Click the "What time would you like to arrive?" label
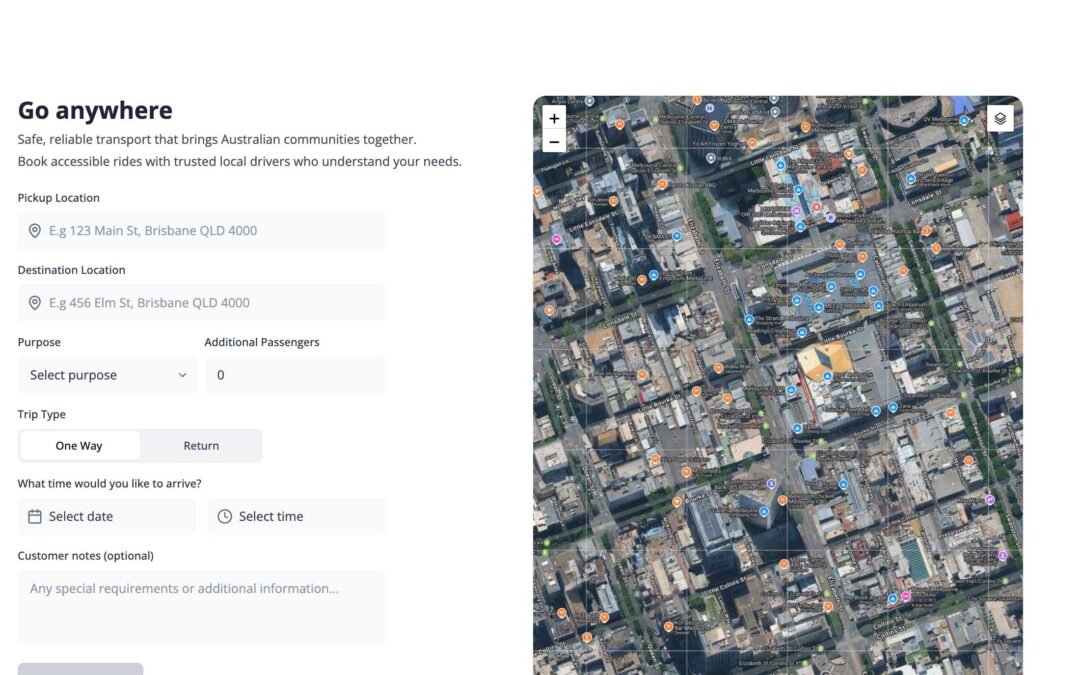This screenshot has width=1080, height=675. pyautogui.click(x=110, y=484)
